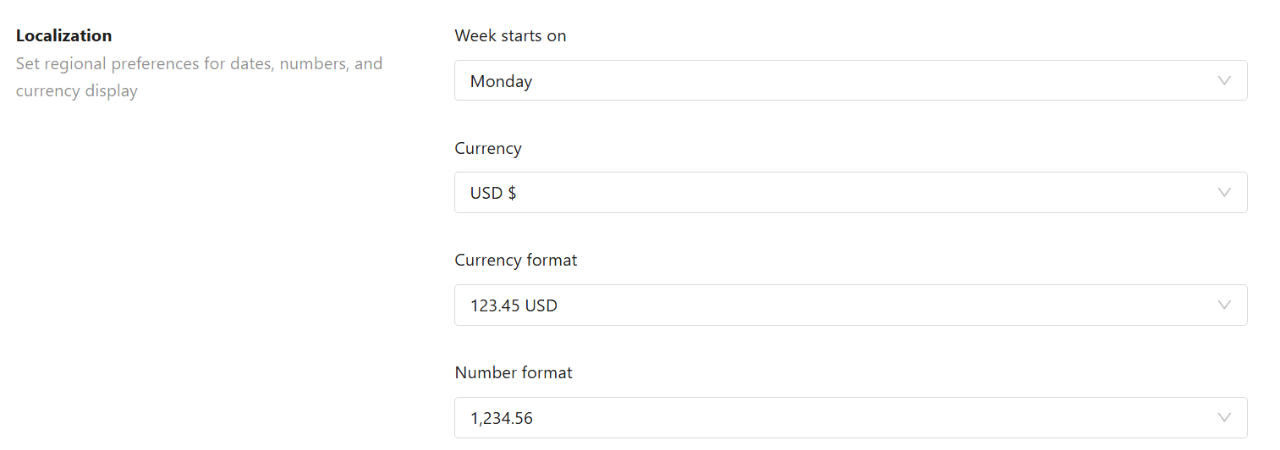
Task: Click the Currency field label
Action: tap(488, 148)
